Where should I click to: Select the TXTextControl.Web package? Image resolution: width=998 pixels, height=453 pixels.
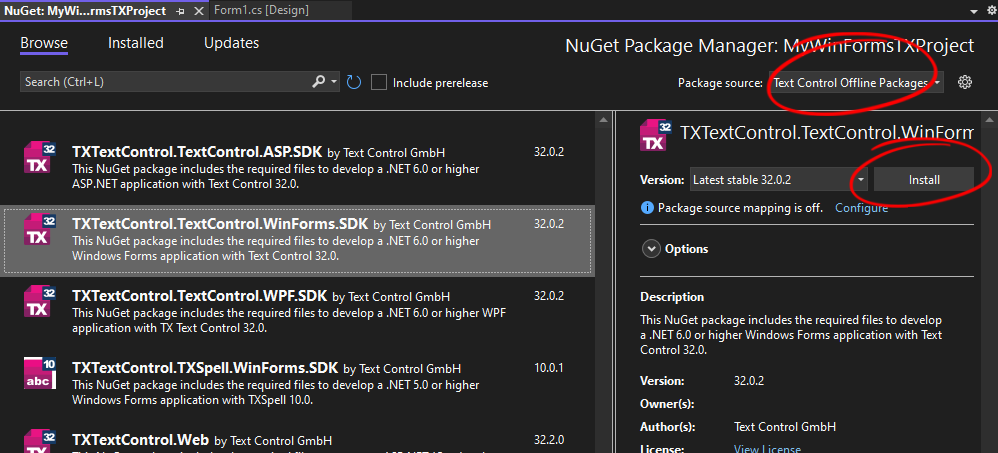(298, 437)
